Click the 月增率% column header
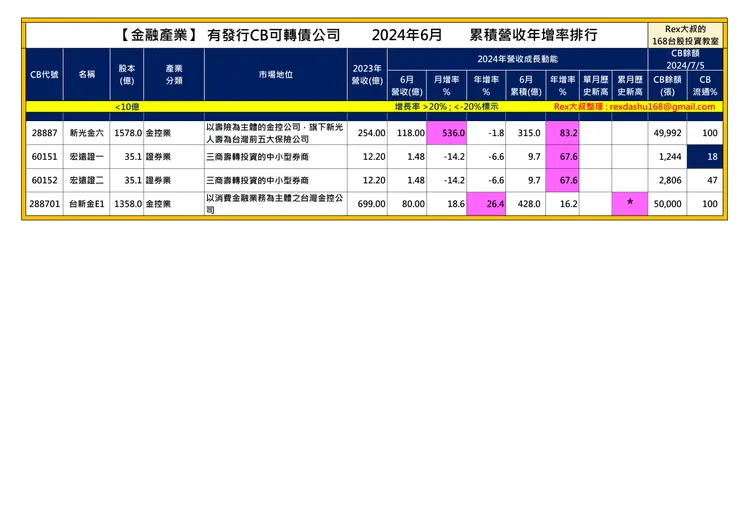The image size is (740, 523). pos(446,85)
